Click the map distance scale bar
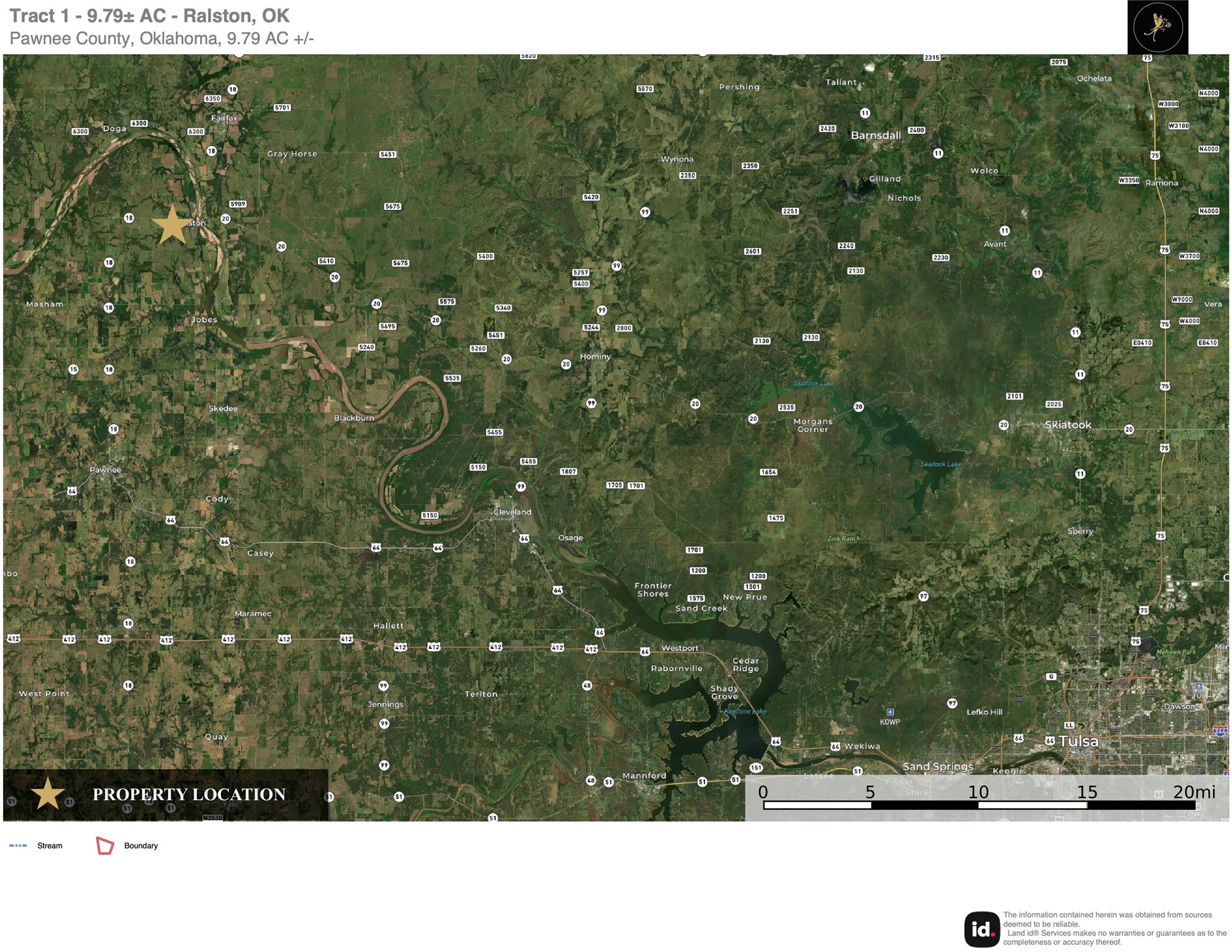Screen dimensions: 1232x952 pos(979,805)
